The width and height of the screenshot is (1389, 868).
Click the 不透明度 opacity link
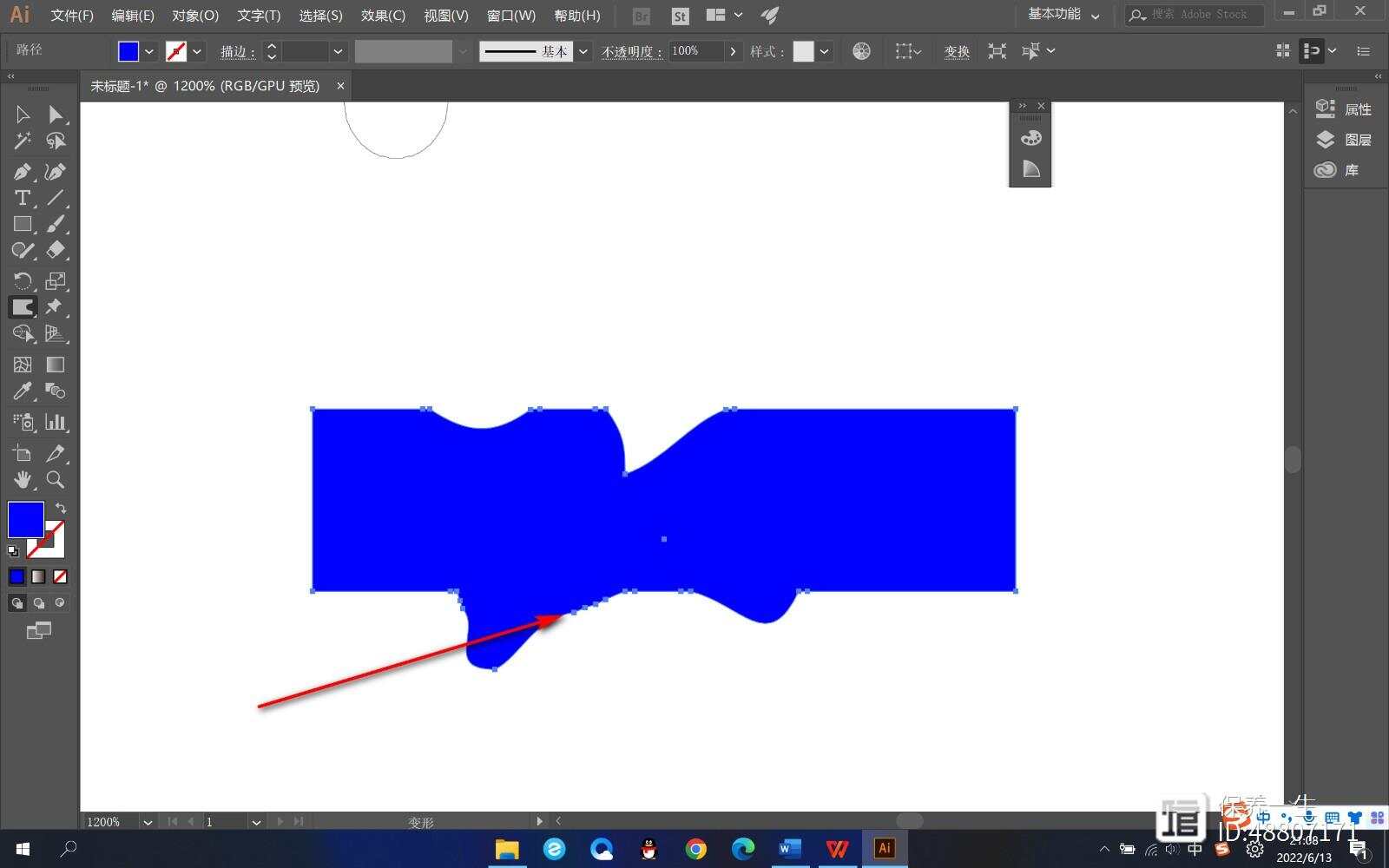pyautogui.click(x=631, y=52)
